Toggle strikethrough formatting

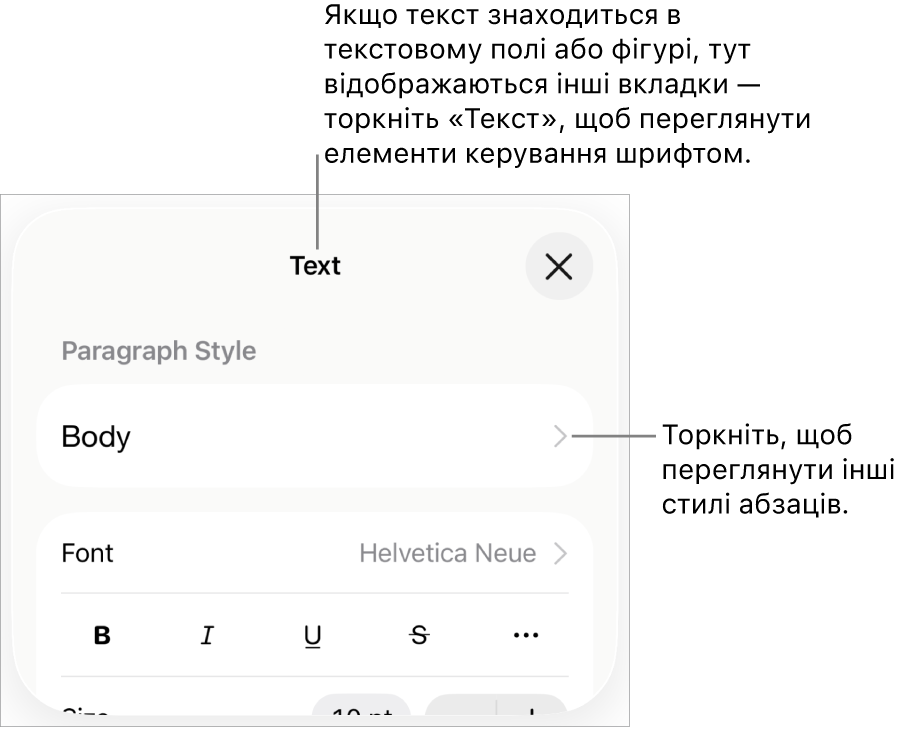[420, 635]
